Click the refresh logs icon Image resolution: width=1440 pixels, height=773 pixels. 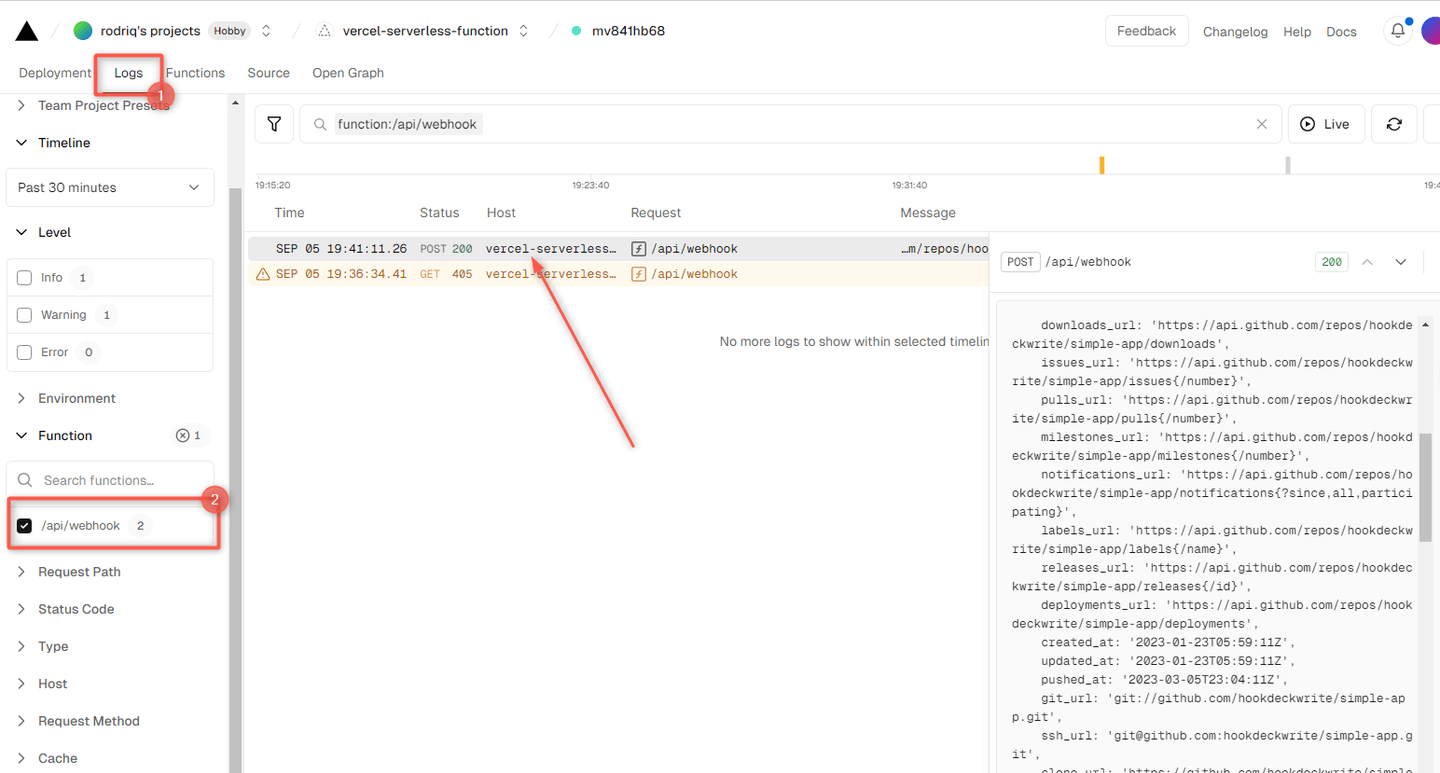point(1394,124)
